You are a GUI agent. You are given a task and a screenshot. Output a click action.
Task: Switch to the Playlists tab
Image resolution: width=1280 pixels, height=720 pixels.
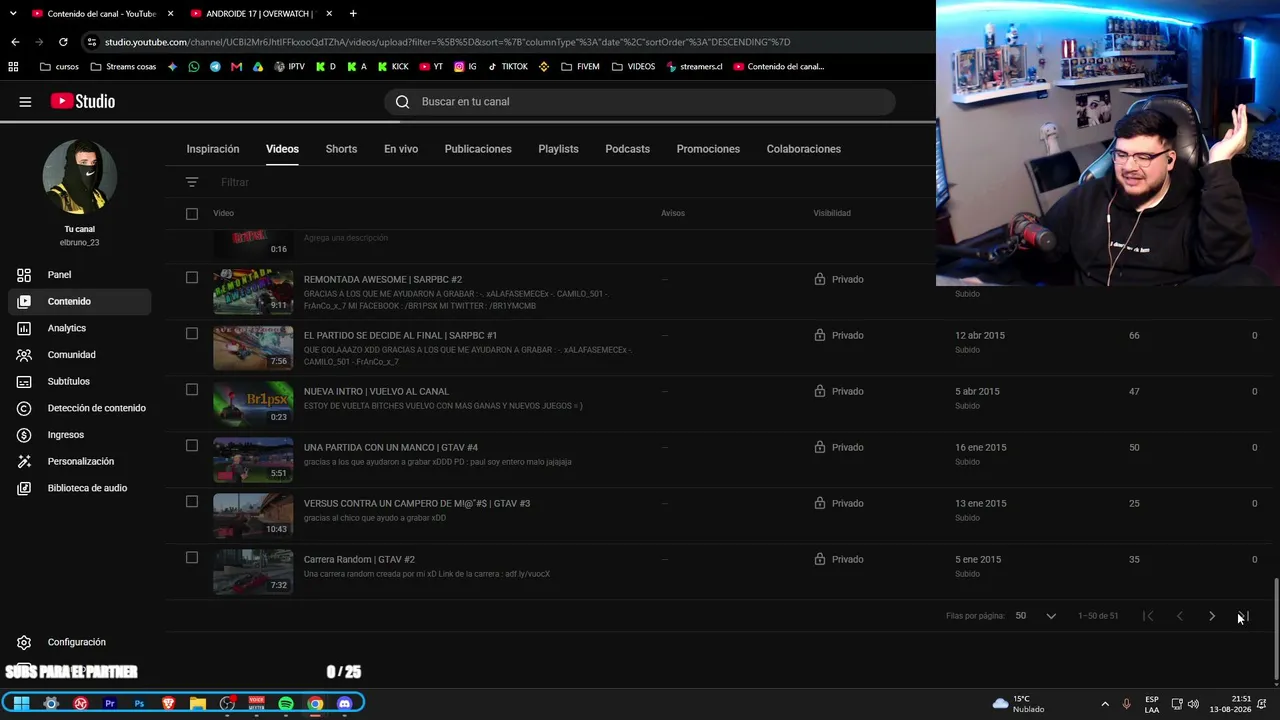[x=558, y=149]
